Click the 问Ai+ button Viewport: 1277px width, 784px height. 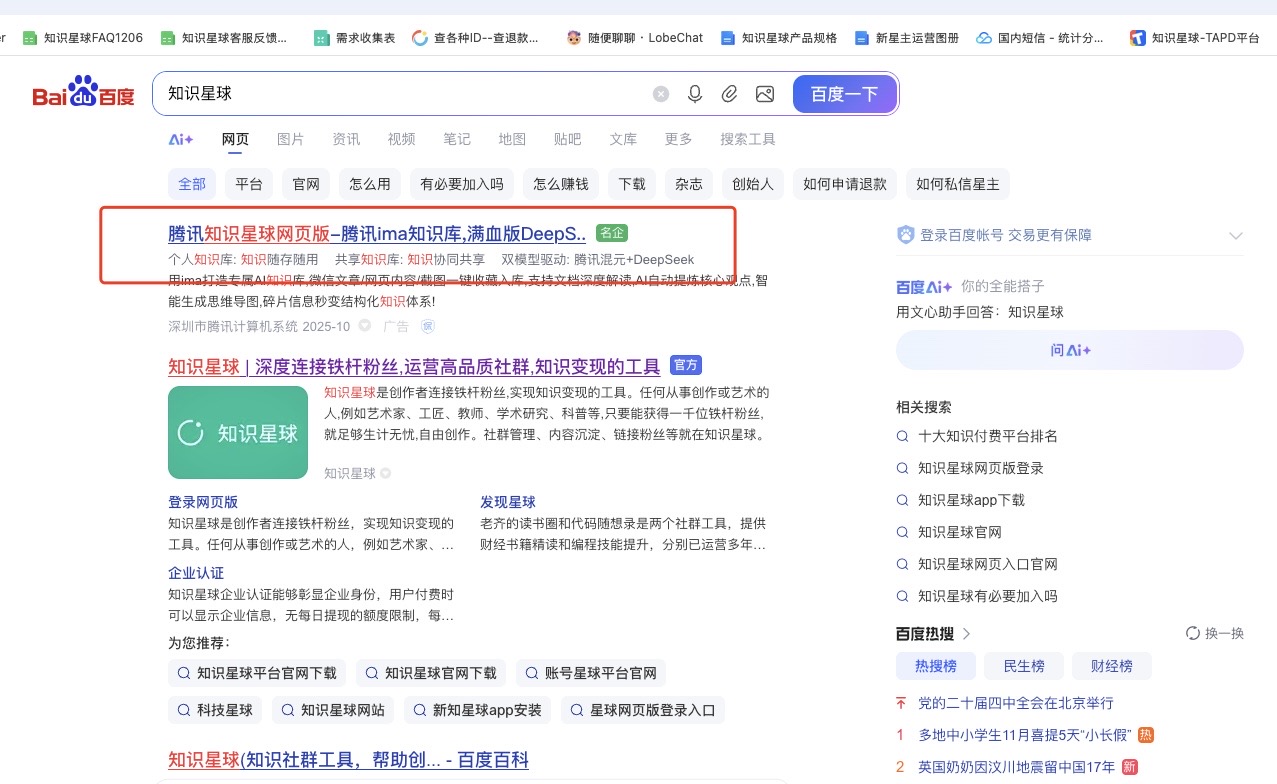[x=1069, y=350]
